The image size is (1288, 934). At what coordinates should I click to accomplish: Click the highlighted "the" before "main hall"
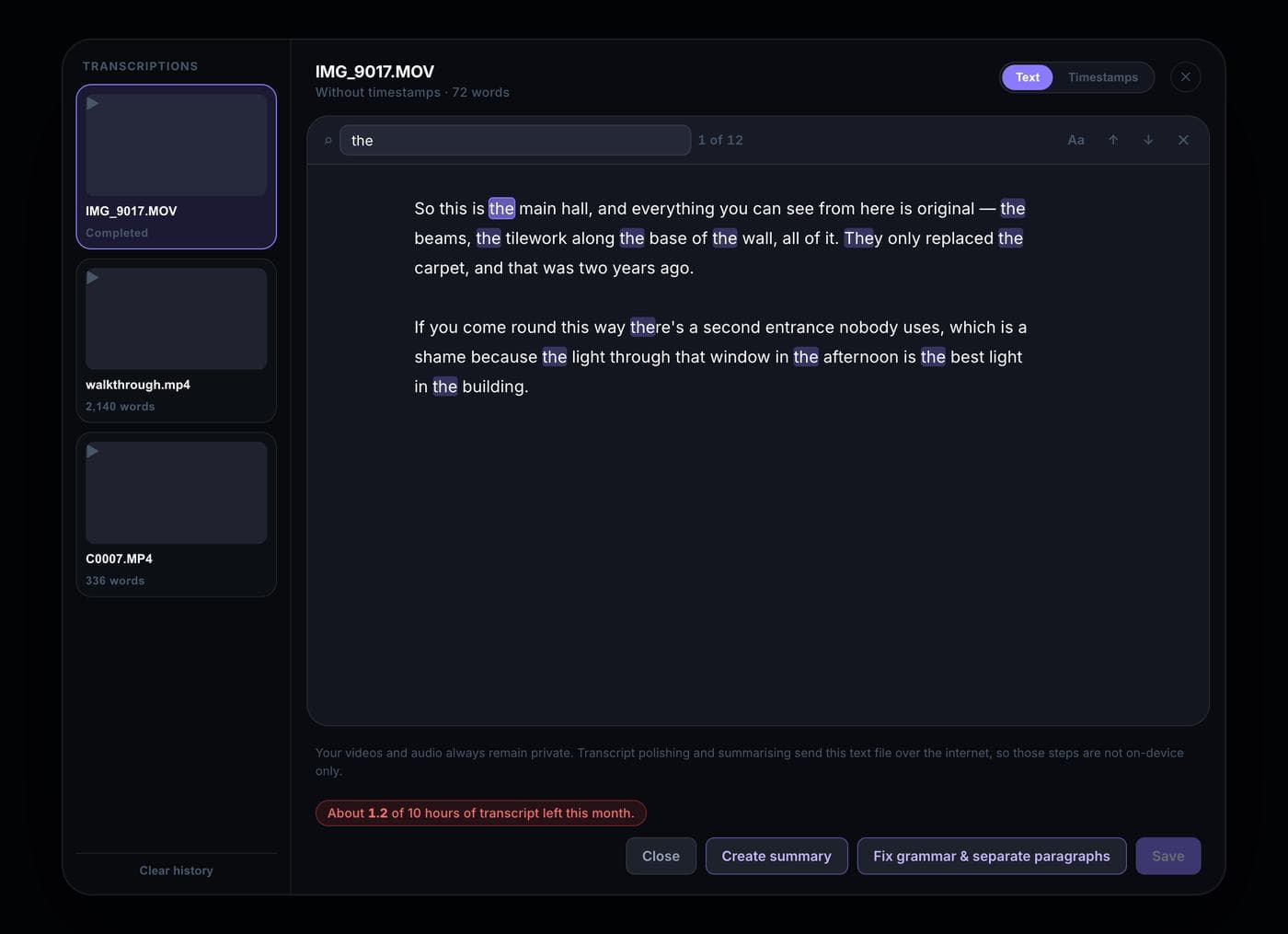pyautogui.click(x=501, y=209)
